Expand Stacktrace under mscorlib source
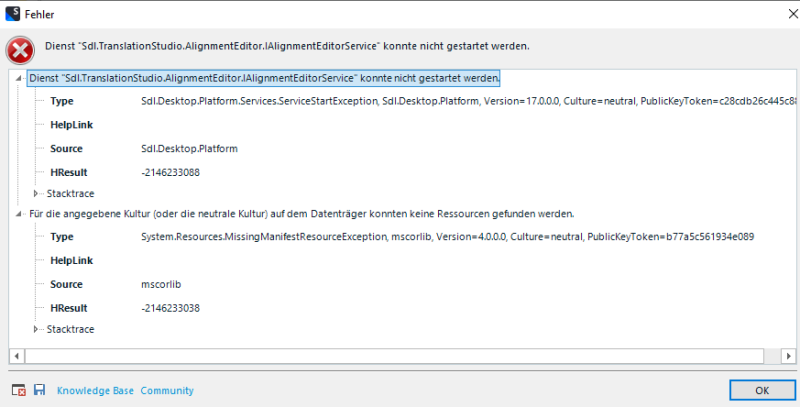Screen dimensions: 800x407 point(36,329)
